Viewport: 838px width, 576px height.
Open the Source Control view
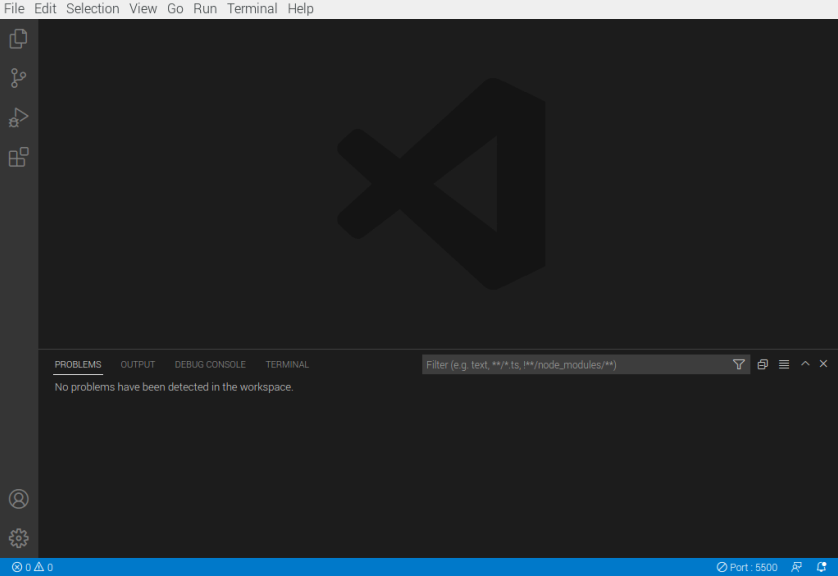pyautogui.click(x=18, y=78)
